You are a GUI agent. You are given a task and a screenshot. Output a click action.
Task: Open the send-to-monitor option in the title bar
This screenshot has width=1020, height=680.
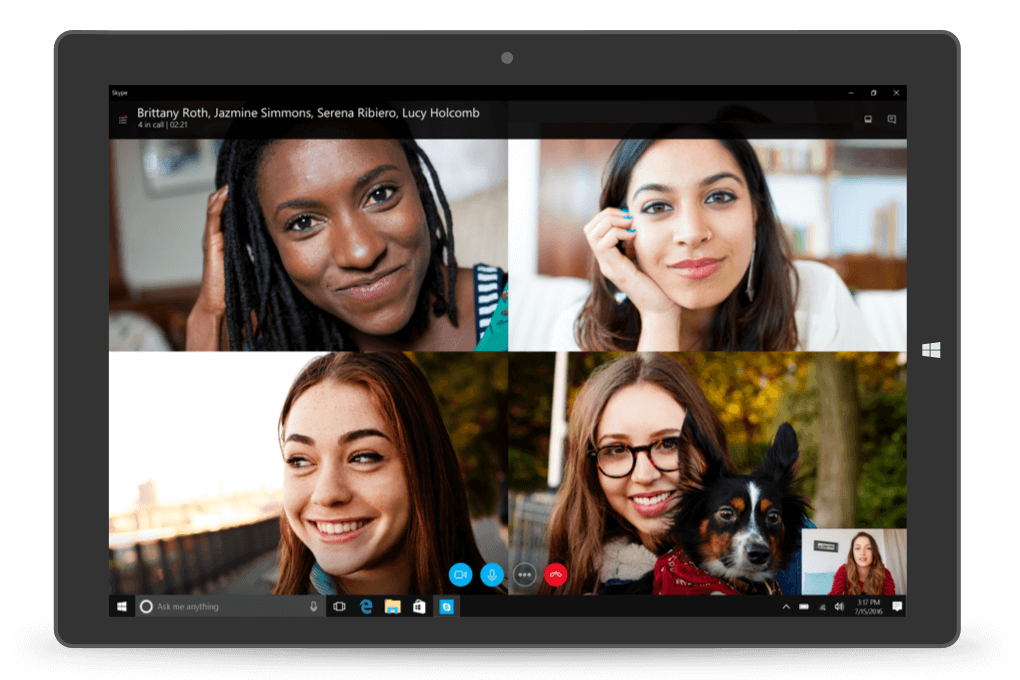(x=868, y=119)
